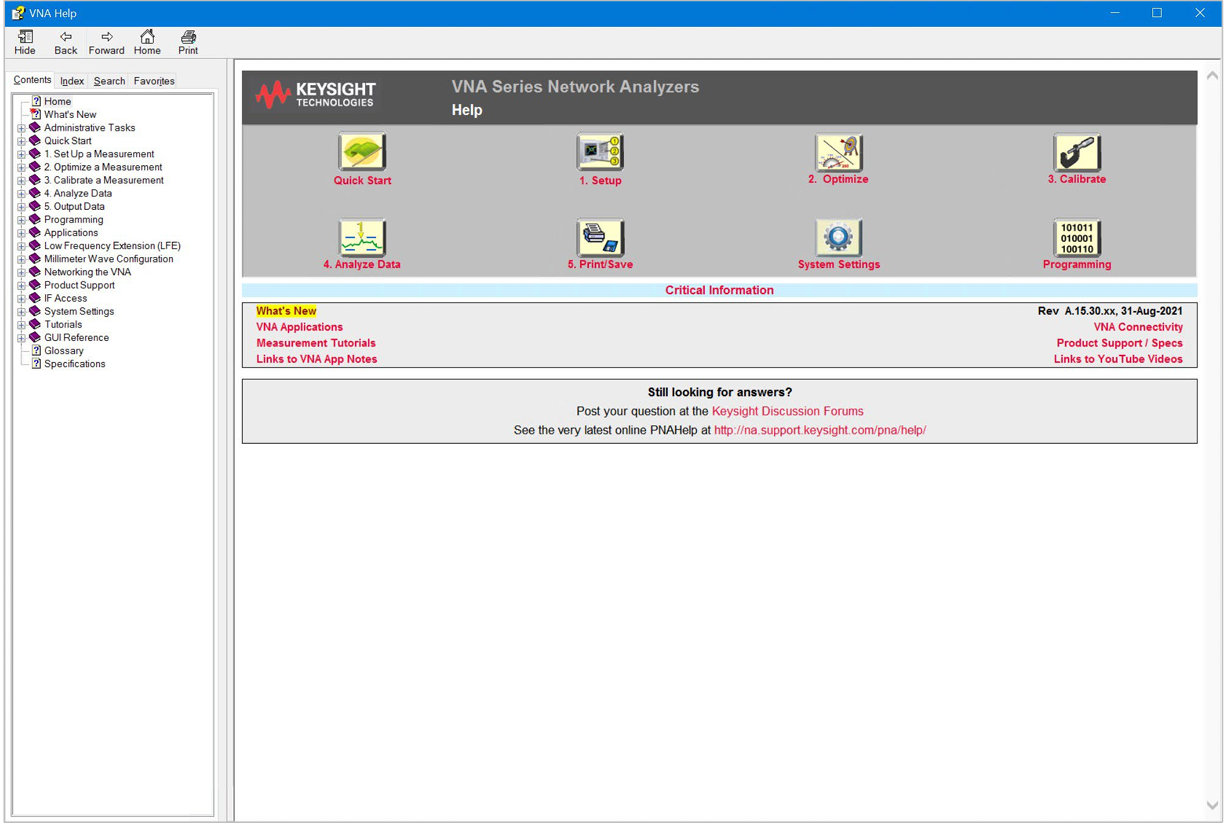
Task: Open the 1. Setup icon
Action: pos(600,153)
